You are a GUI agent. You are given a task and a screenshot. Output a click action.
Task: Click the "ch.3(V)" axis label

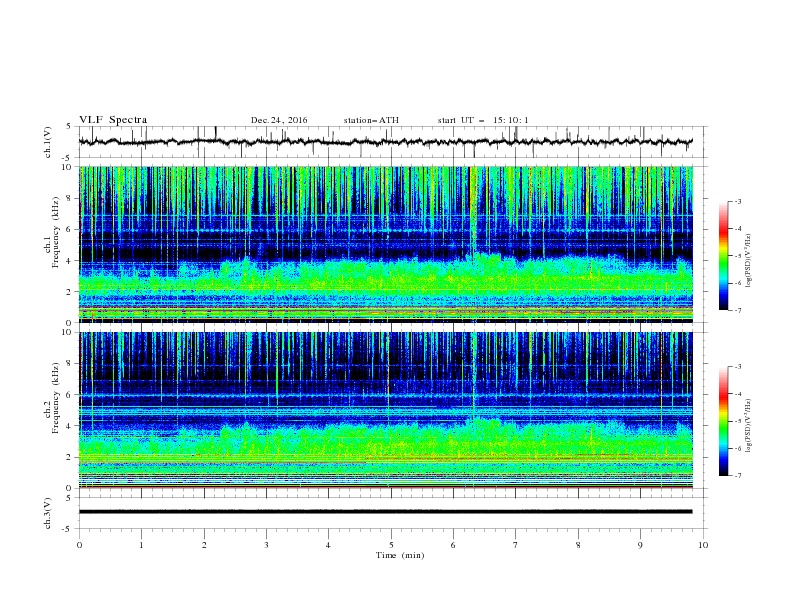(48, 513)
